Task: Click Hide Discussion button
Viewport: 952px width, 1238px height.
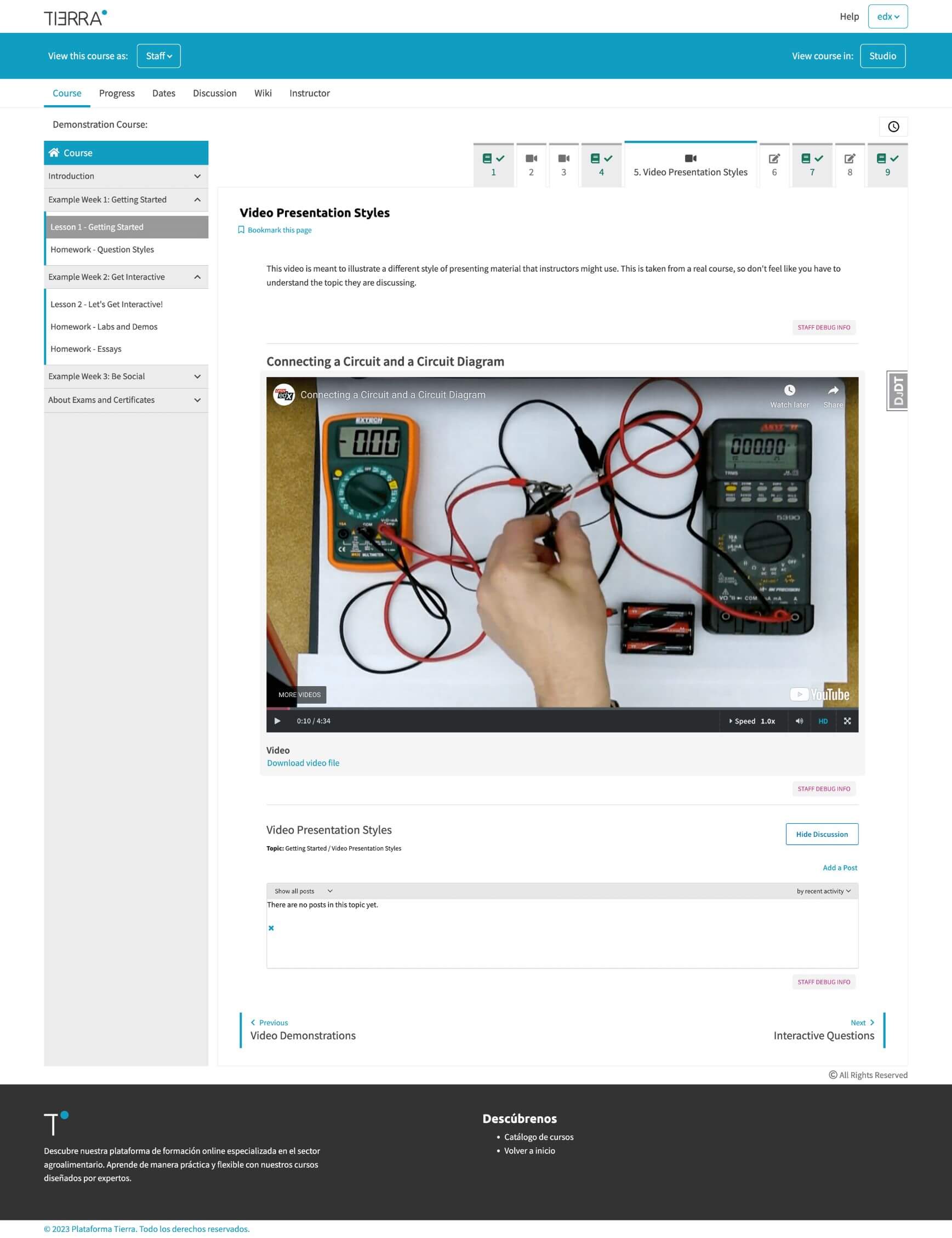Action: (822, 834)
